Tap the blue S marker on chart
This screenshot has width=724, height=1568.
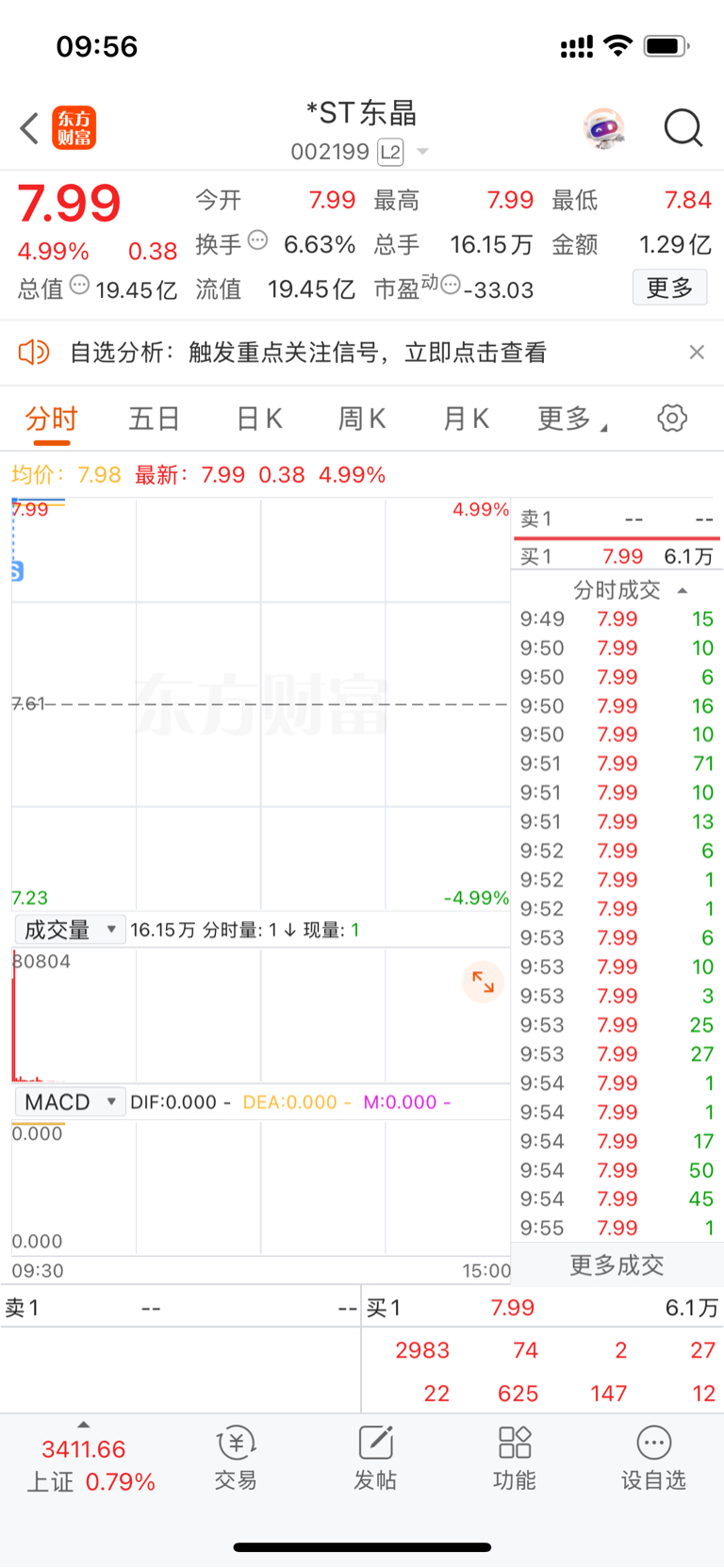17,570
